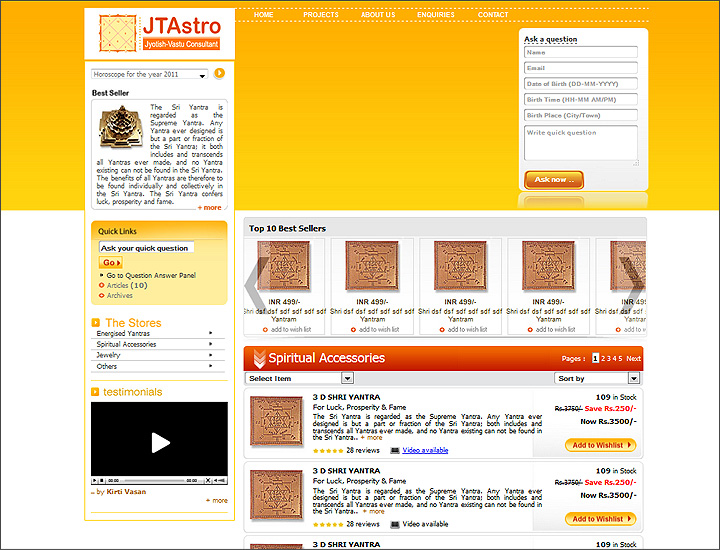Click the Spiritual Accessories chevron header icon

(259, 359)
